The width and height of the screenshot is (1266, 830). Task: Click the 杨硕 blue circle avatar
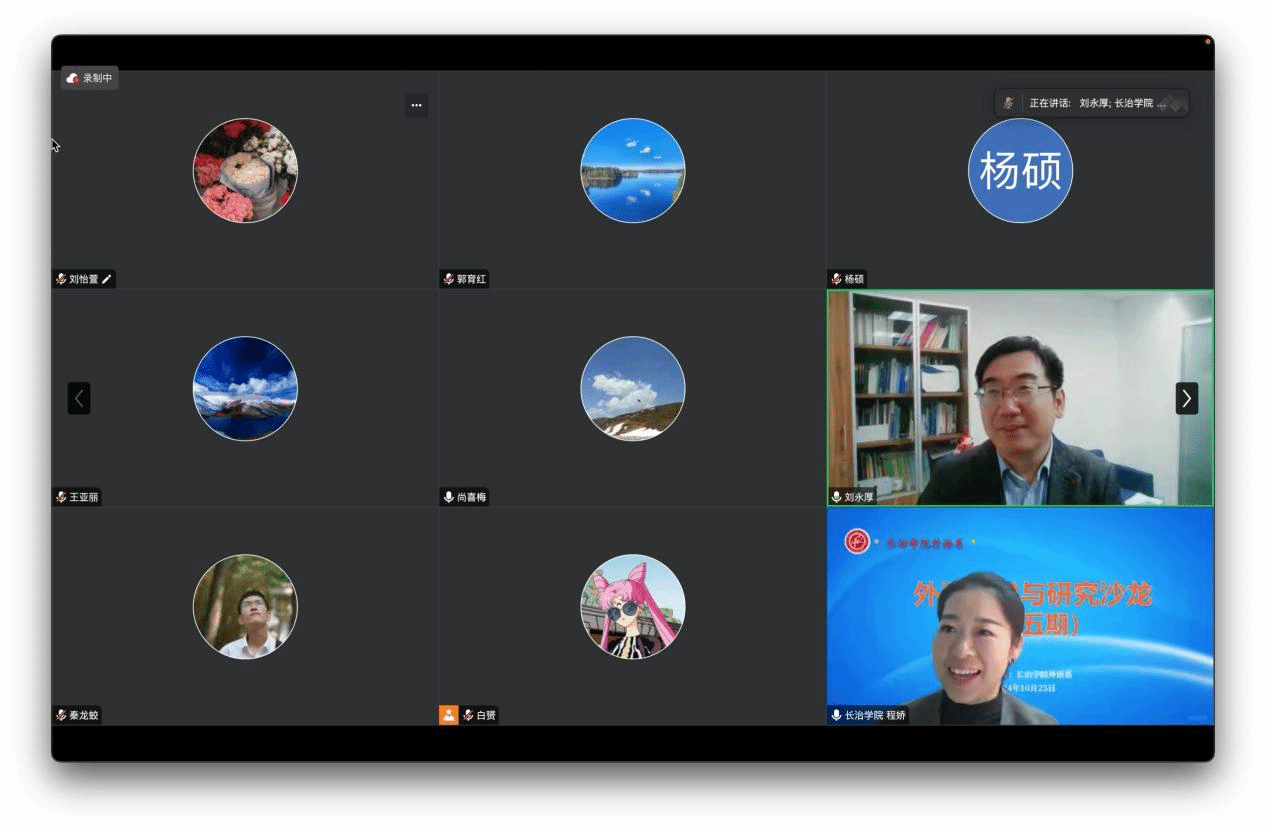[1020, 171]
